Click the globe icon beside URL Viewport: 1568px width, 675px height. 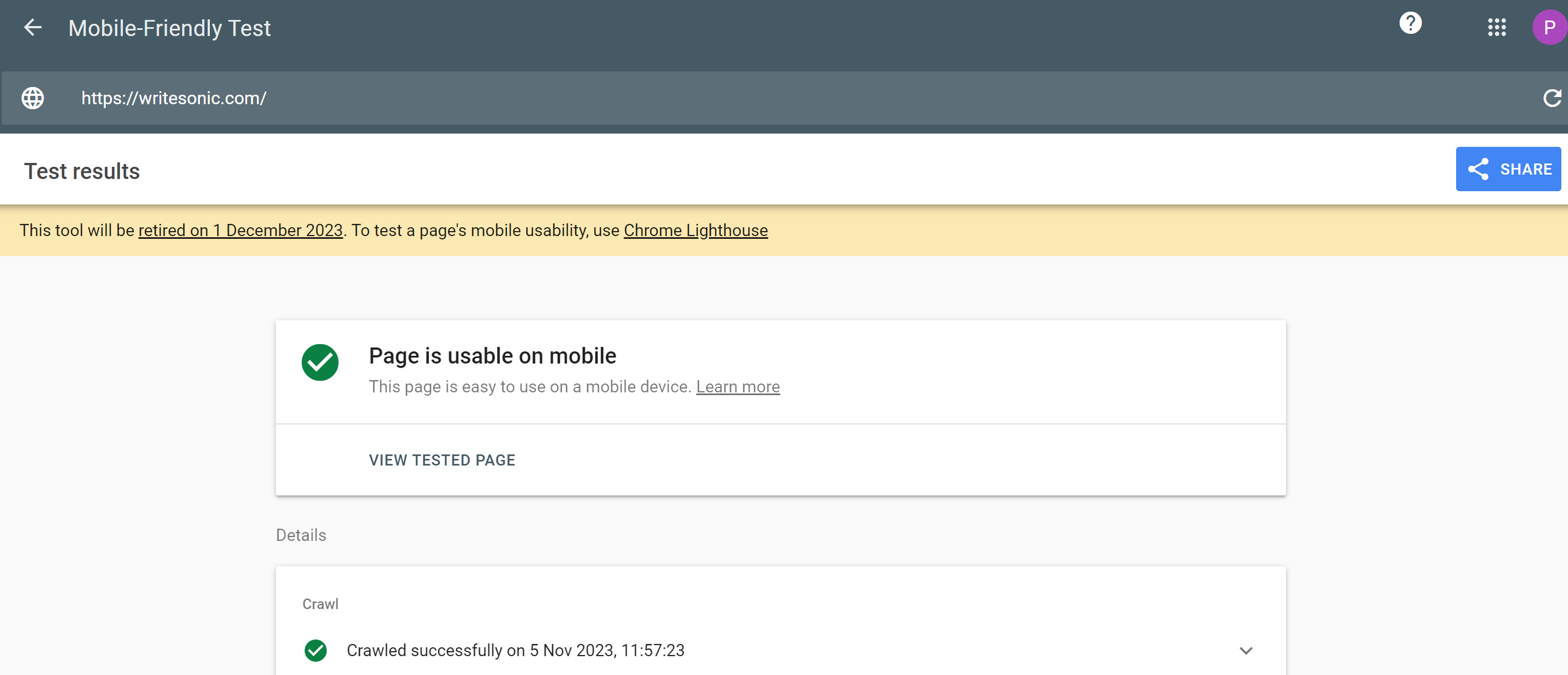coord(33,98)
